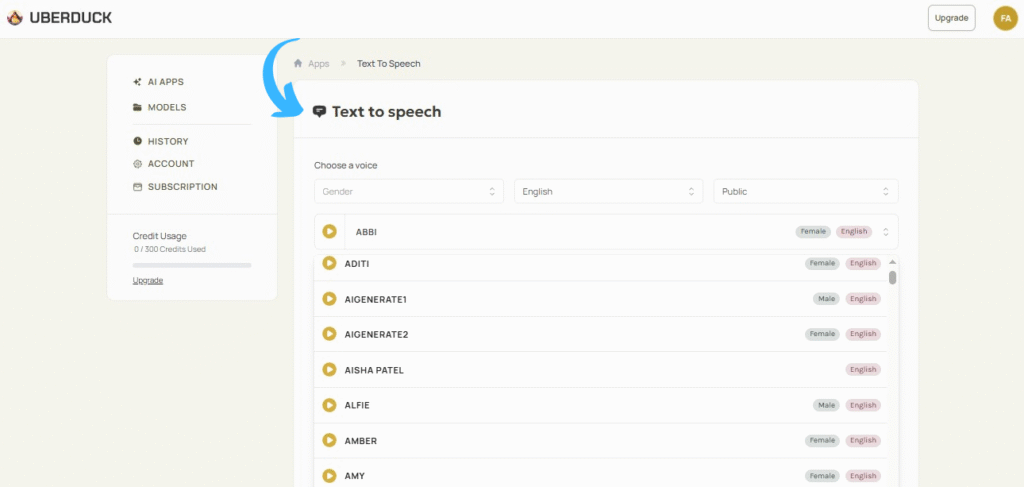Click the History clock icon

[x=137, y=141]
